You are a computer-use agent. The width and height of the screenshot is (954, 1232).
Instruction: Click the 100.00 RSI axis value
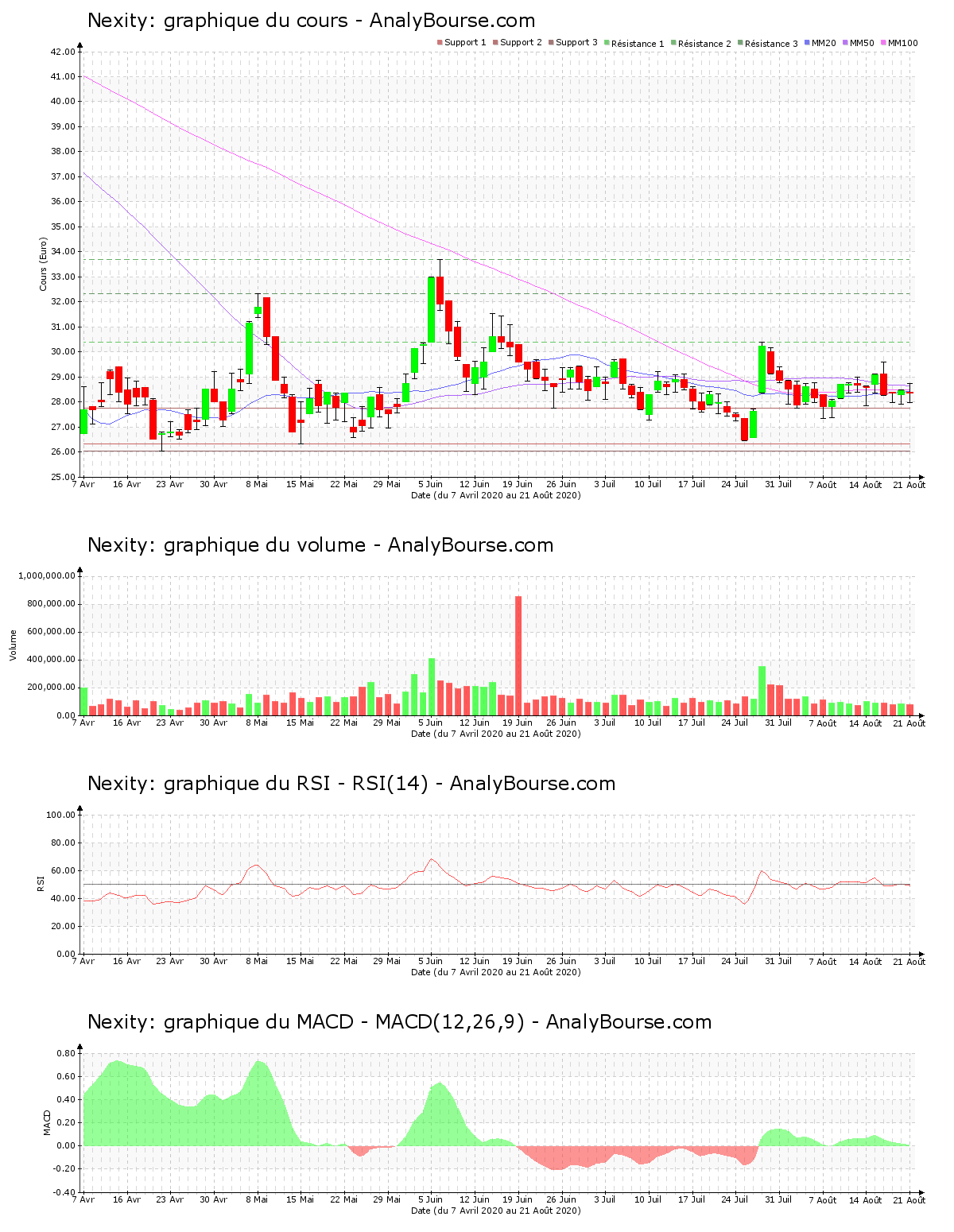(60, 815)
